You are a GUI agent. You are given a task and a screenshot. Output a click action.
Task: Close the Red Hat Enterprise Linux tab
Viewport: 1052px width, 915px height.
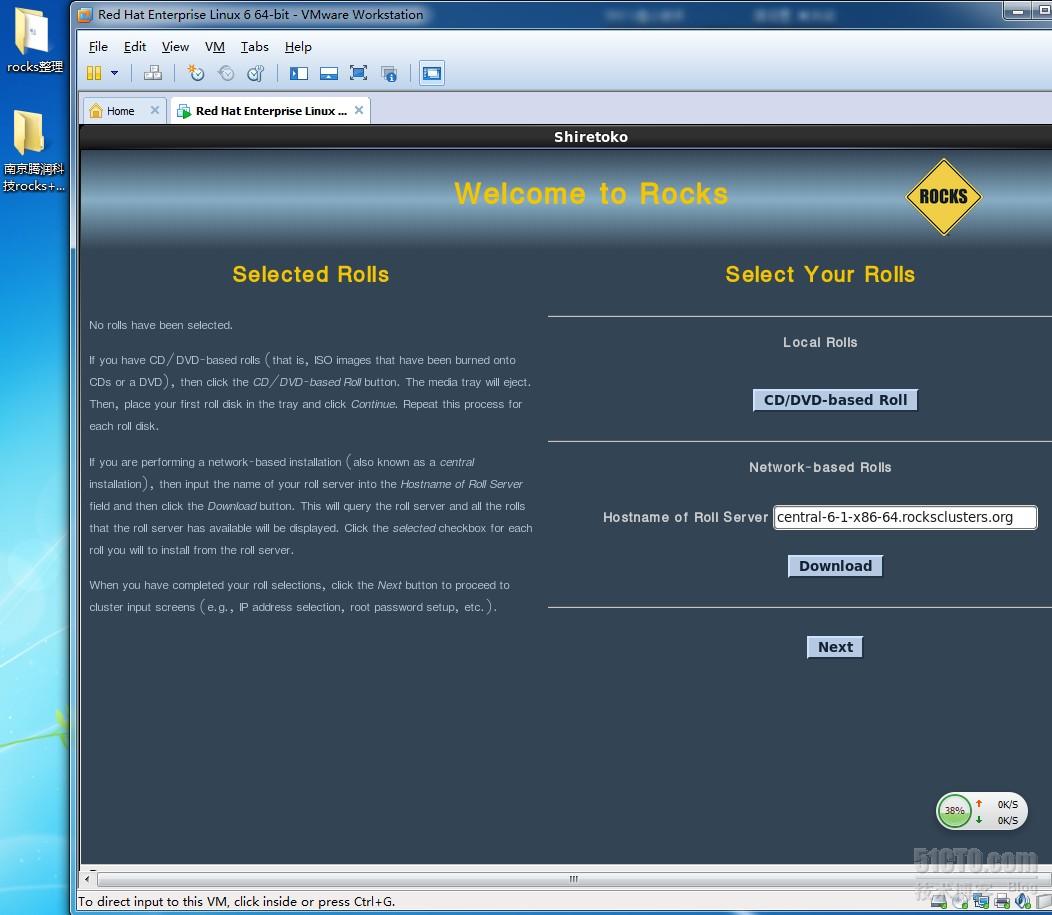pos(360,110)
